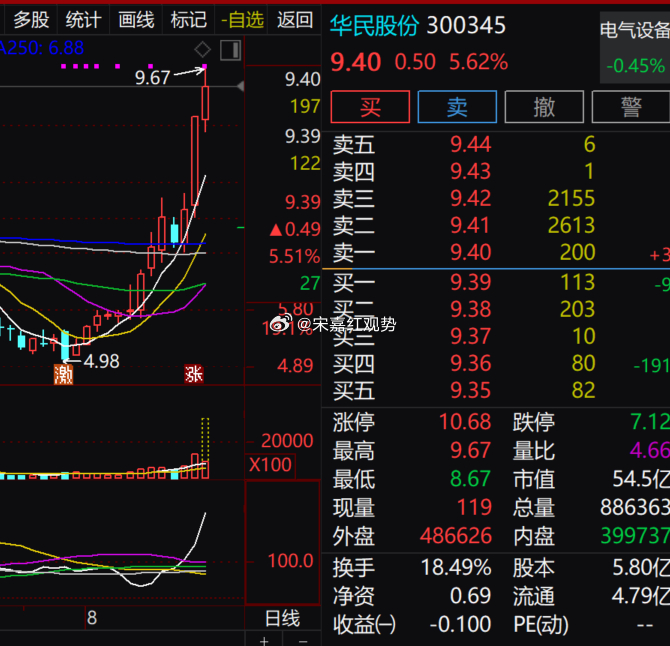Click the 华民股份 stock name
Viewport: 670px width, 646px height.
[374, 25]
